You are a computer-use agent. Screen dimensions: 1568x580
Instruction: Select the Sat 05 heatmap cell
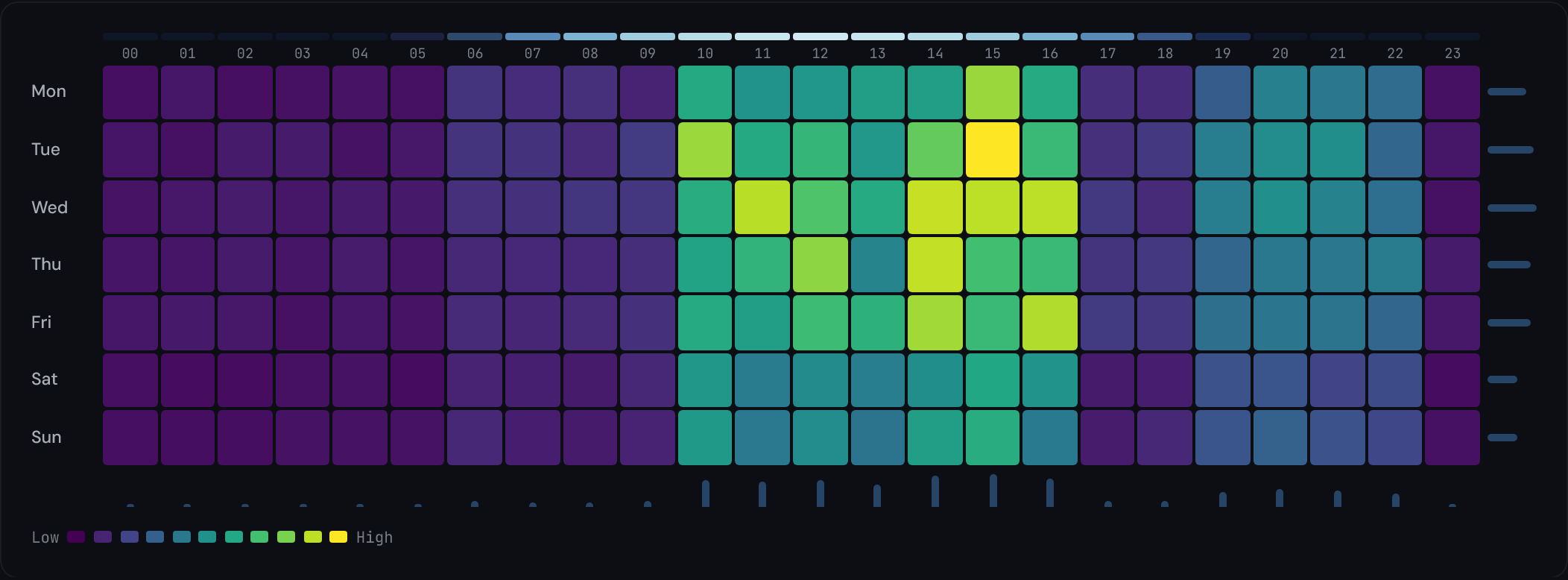[x=417, y=380]
